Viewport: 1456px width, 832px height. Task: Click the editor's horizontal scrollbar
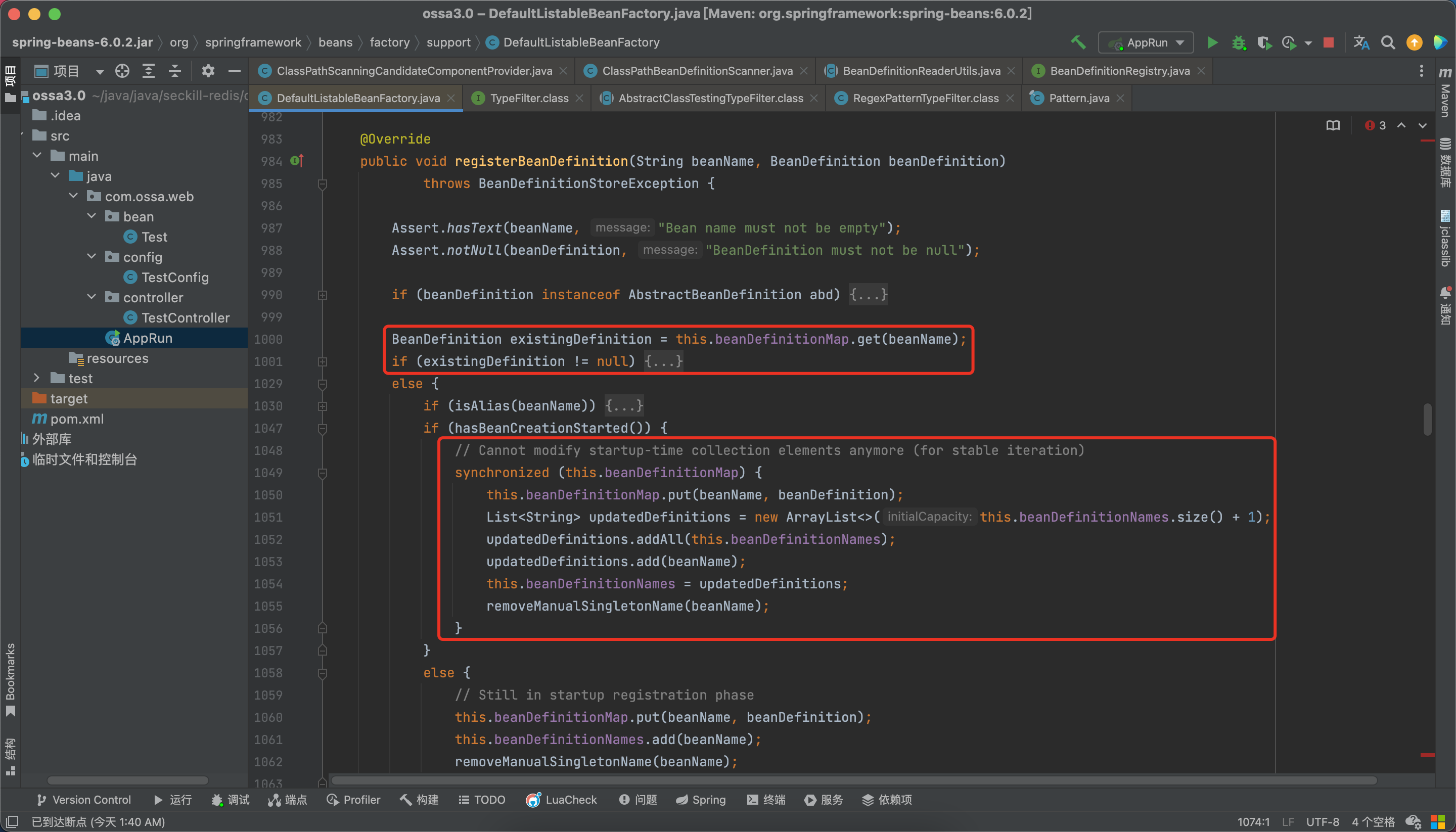tap(854, 780)
